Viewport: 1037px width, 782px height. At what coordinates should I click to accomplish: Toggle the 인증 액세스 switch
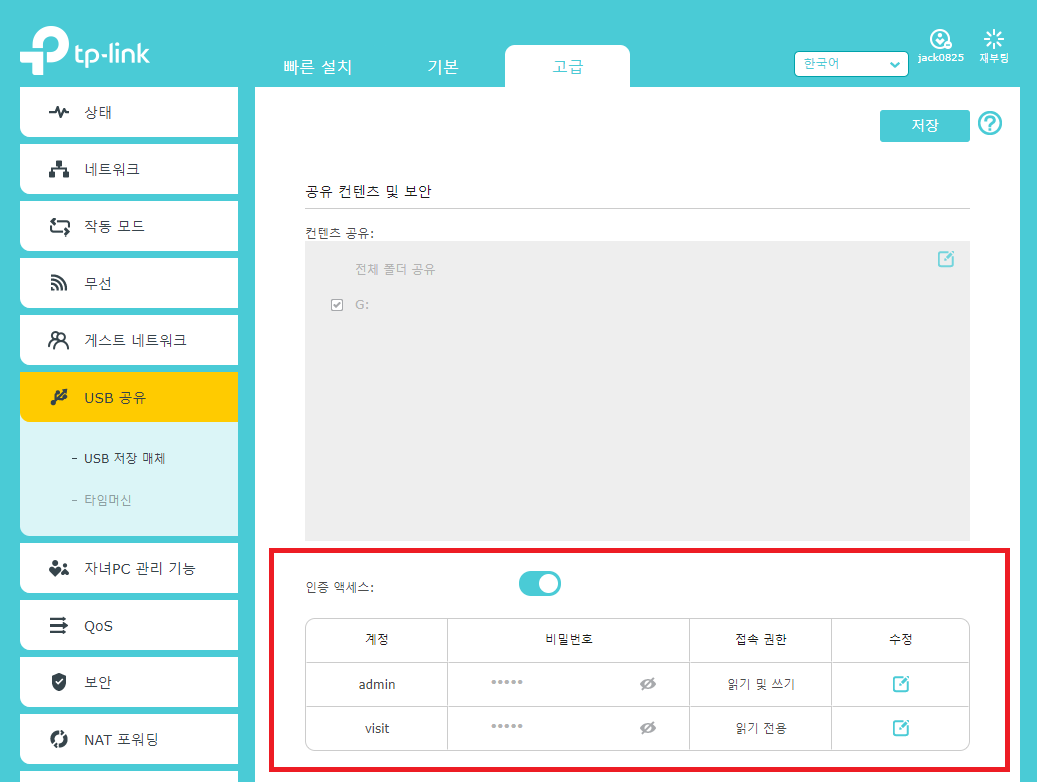pyautogui.click(x=540, y=584)
